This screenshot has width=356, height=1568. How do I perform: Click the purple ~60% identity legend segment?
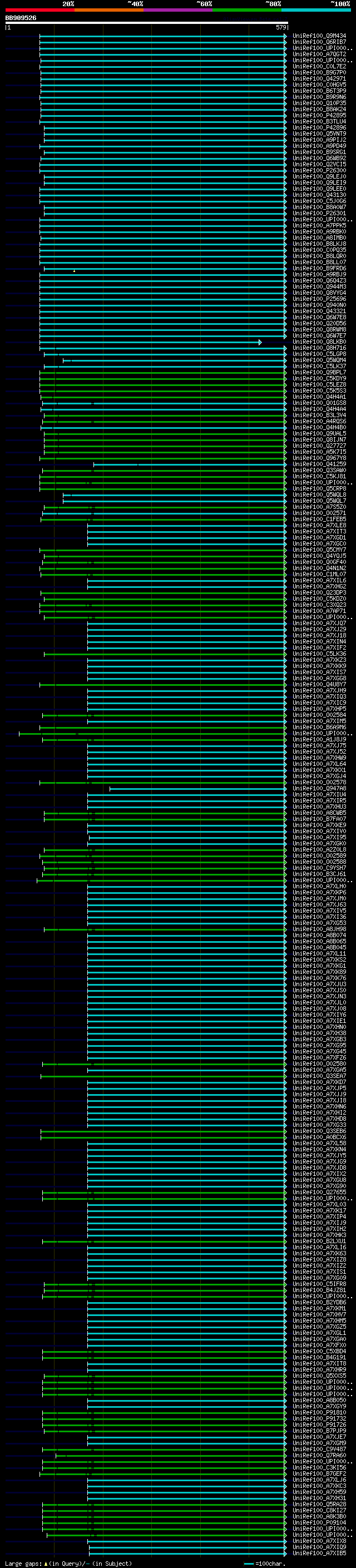tap(179, 10)
